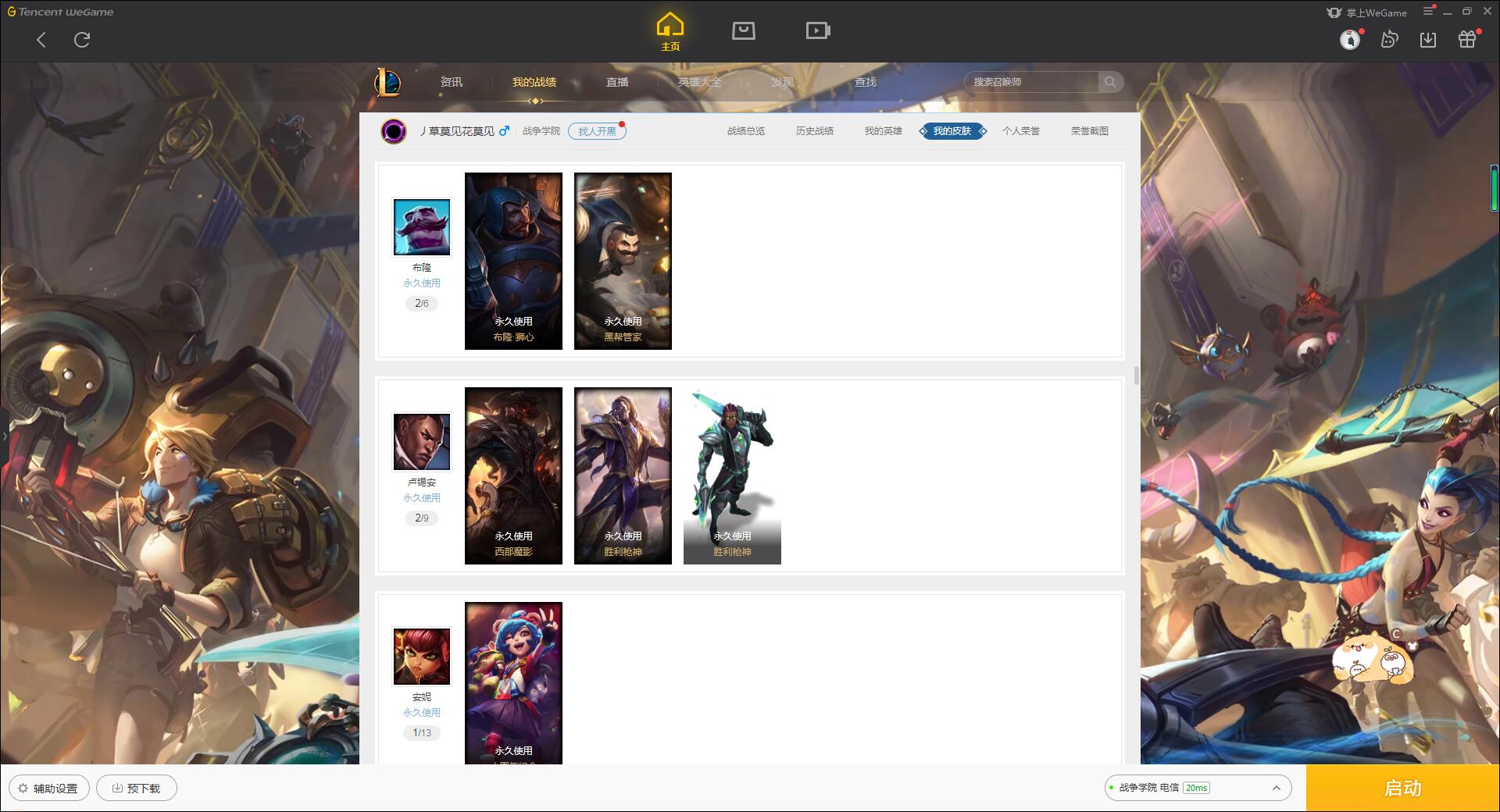
Task: Select the 我的皮肤 sub-tab
Action: click(x=952, y=131)
